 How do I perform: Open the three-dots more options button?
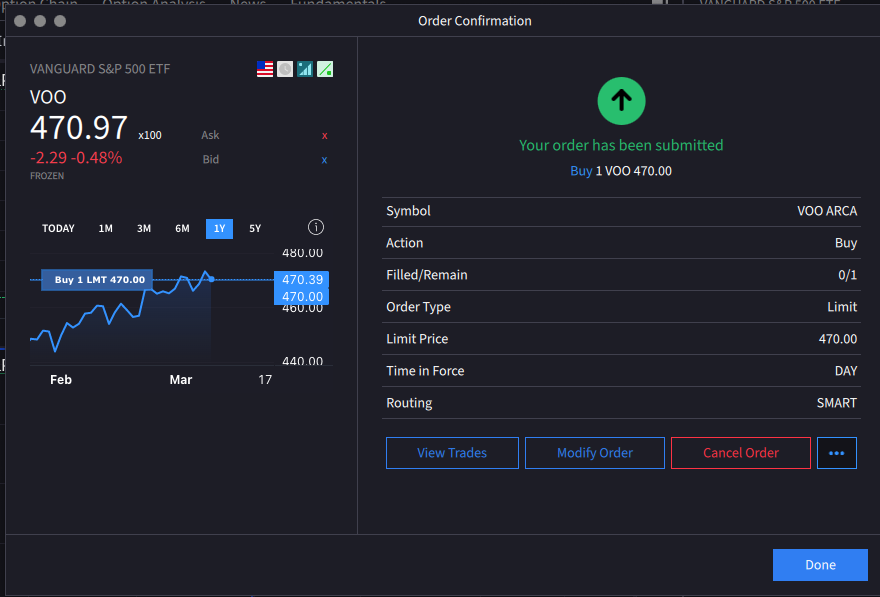point(837,453)
